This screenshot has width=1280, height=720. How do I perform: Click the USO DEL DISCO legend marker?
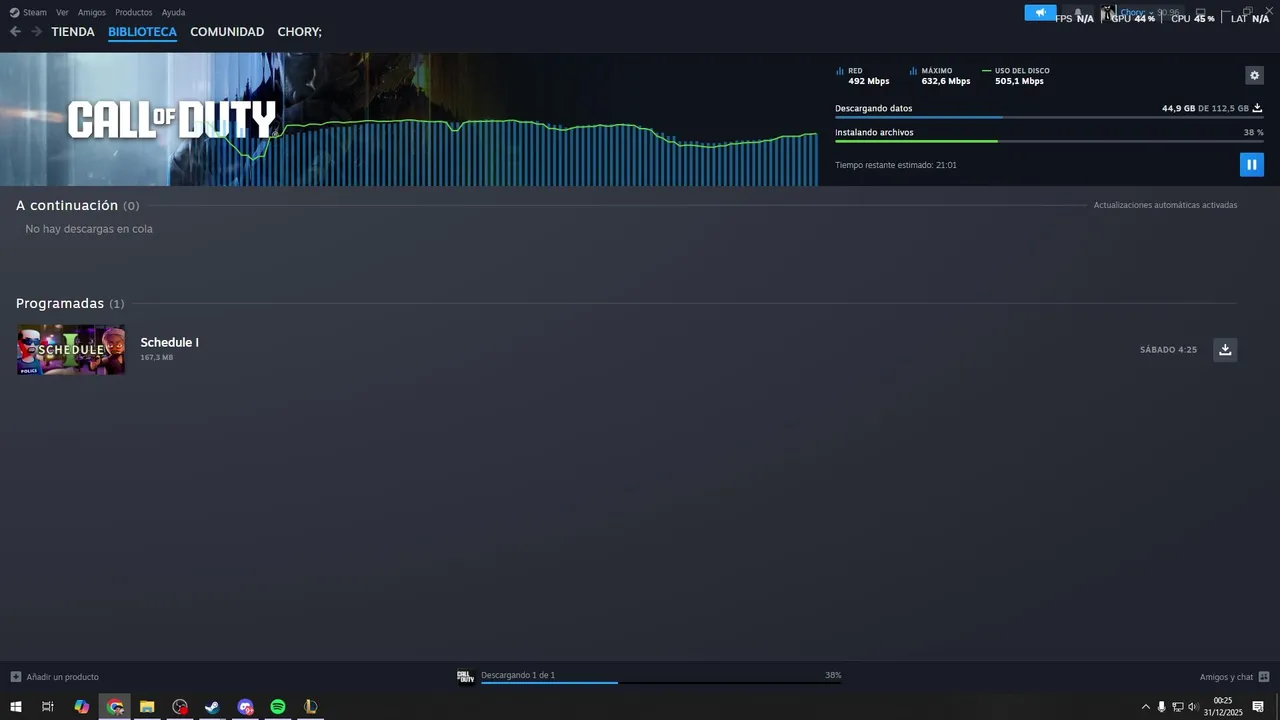pyautogui.click(x=986, y=71)
